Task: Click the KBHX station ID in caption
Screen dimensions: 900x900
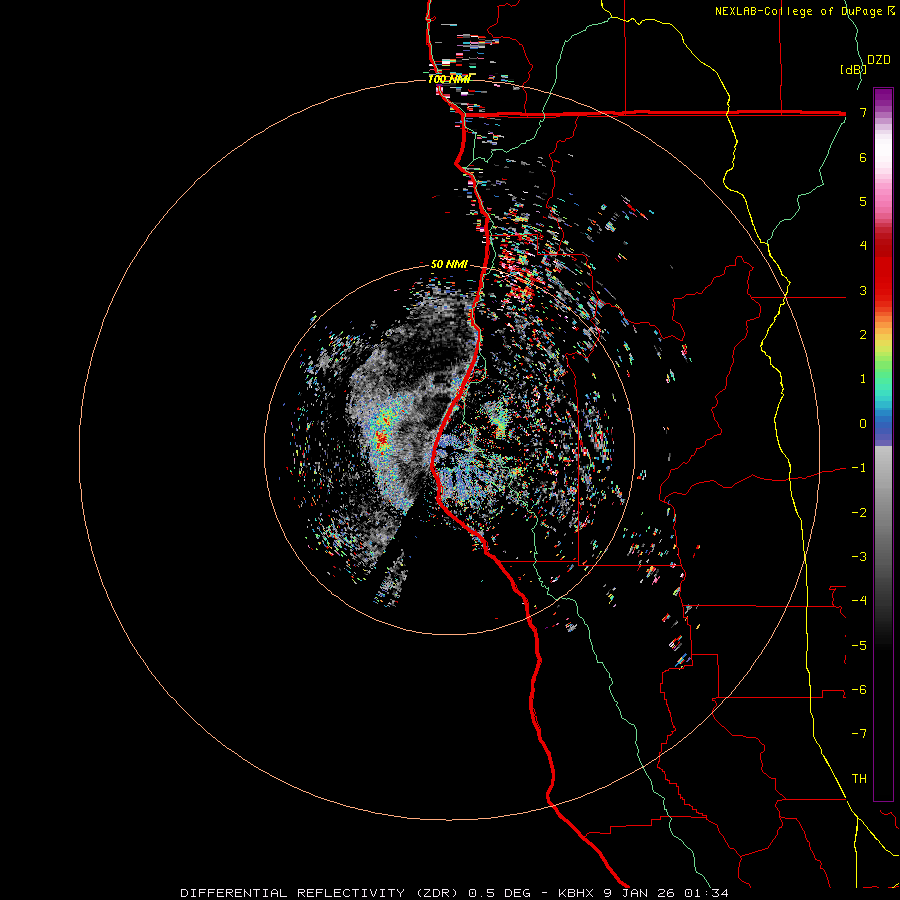Action: (x=577, y=893)
